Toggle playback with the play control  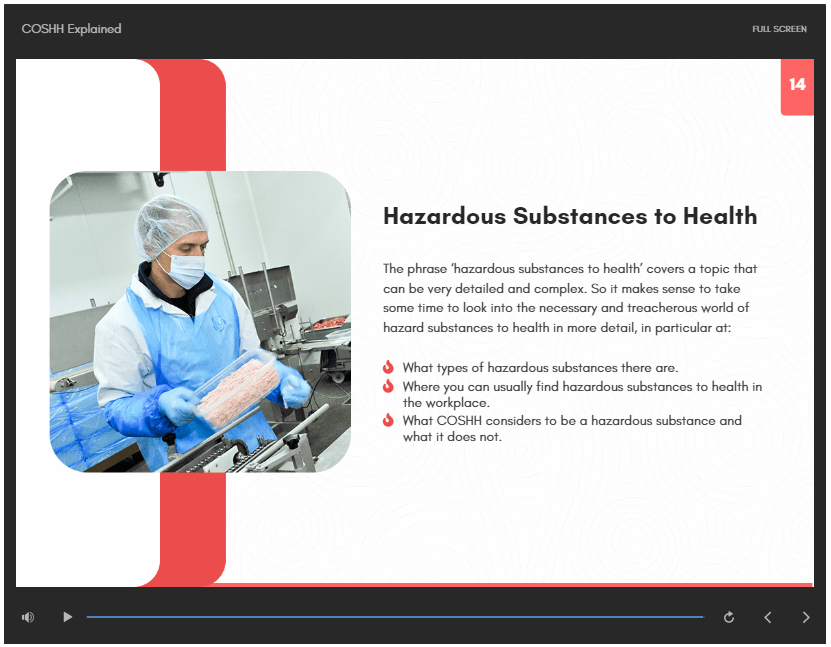point(67,617)
